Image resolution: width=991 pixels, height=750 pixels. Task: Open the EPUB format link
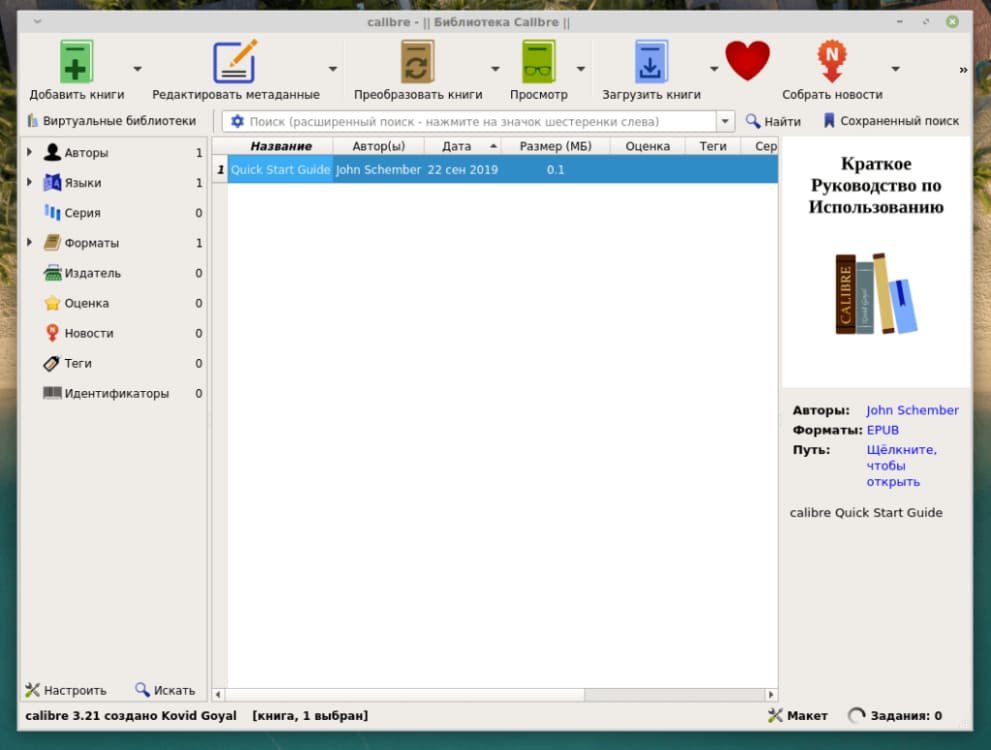click(x=882, y=430)
